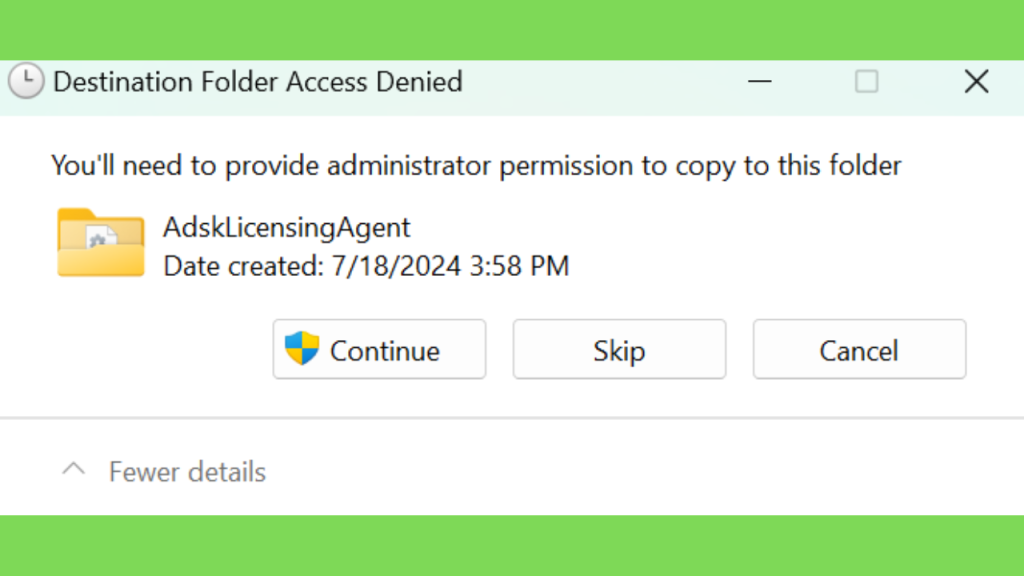
Task: Click the clock icon in title bar
Action: coord(26,81)
